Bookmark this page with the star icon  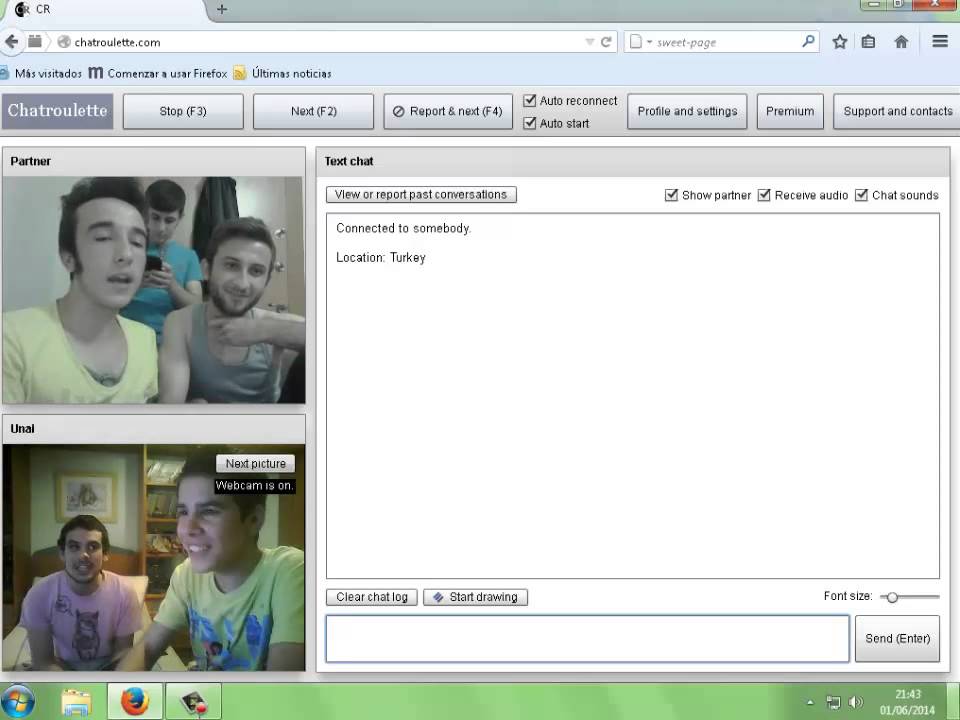click(839, 42)
